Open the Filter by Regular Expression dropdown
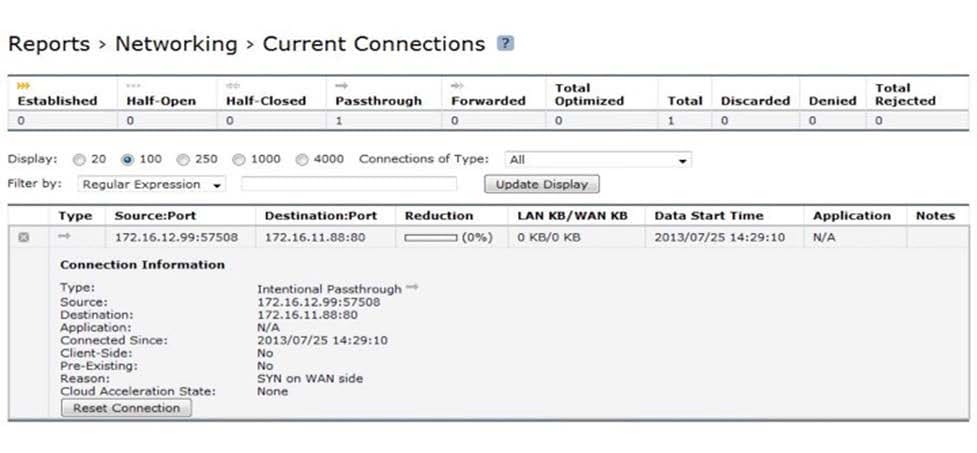Screen dimensions: 977x453 (x=152, y=184)
